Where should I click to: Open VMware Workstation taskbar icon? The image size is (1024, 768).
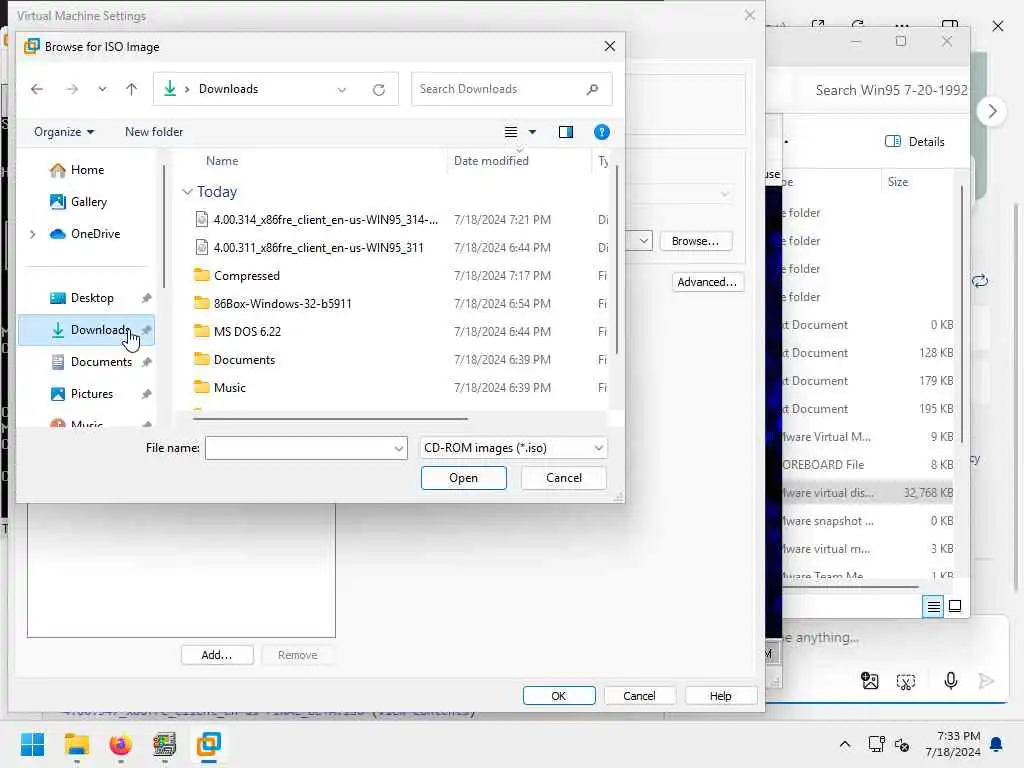[x=209, y=744]
